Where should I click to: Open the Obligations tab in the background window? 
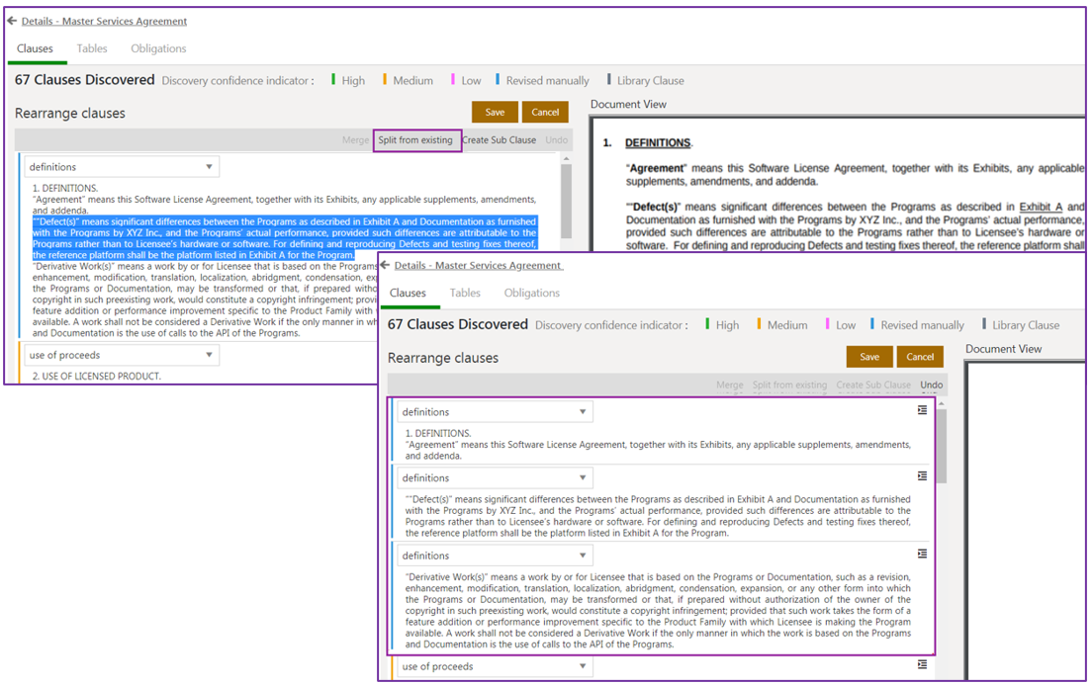click(158, 48)
